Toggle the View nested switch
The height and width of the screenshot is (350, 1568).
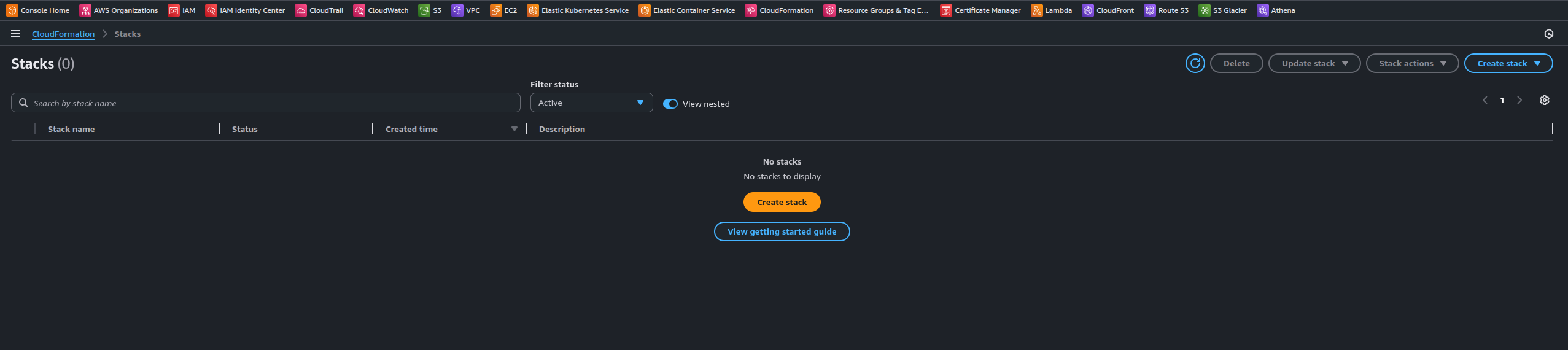[x=670, y=104]
